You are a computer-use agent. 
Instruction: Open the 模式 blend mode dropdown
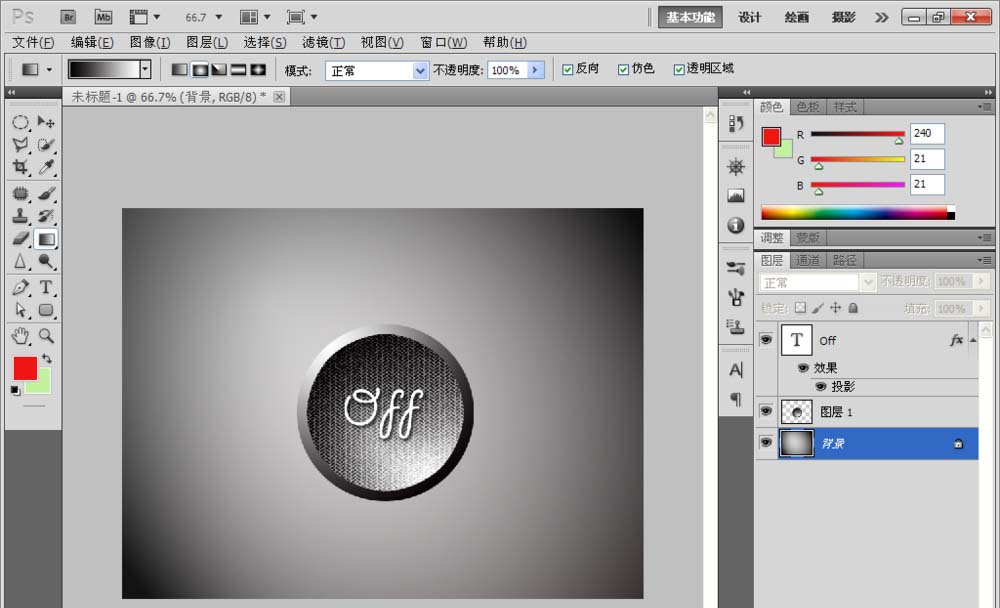421,70
